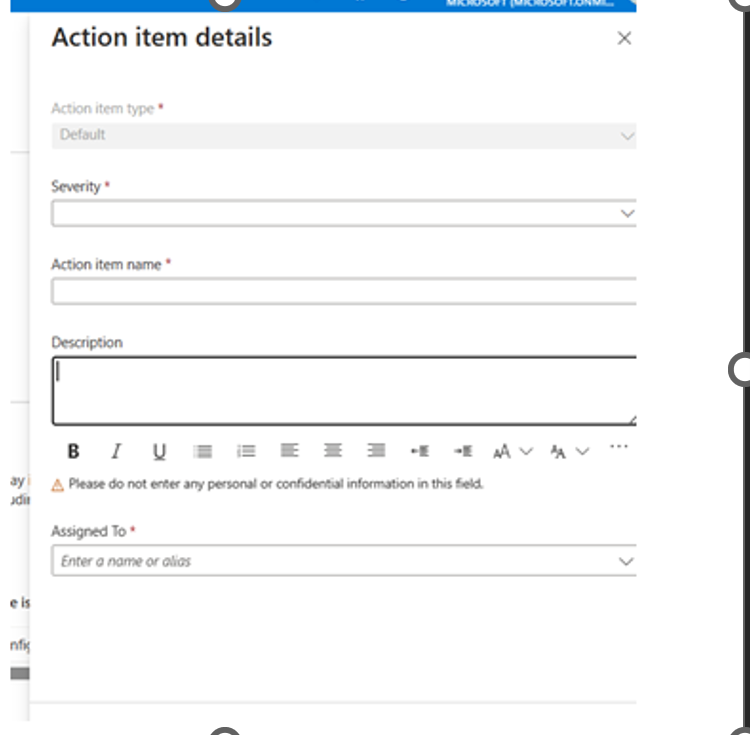Increase indent in description editor

click(x=463, y=451)
